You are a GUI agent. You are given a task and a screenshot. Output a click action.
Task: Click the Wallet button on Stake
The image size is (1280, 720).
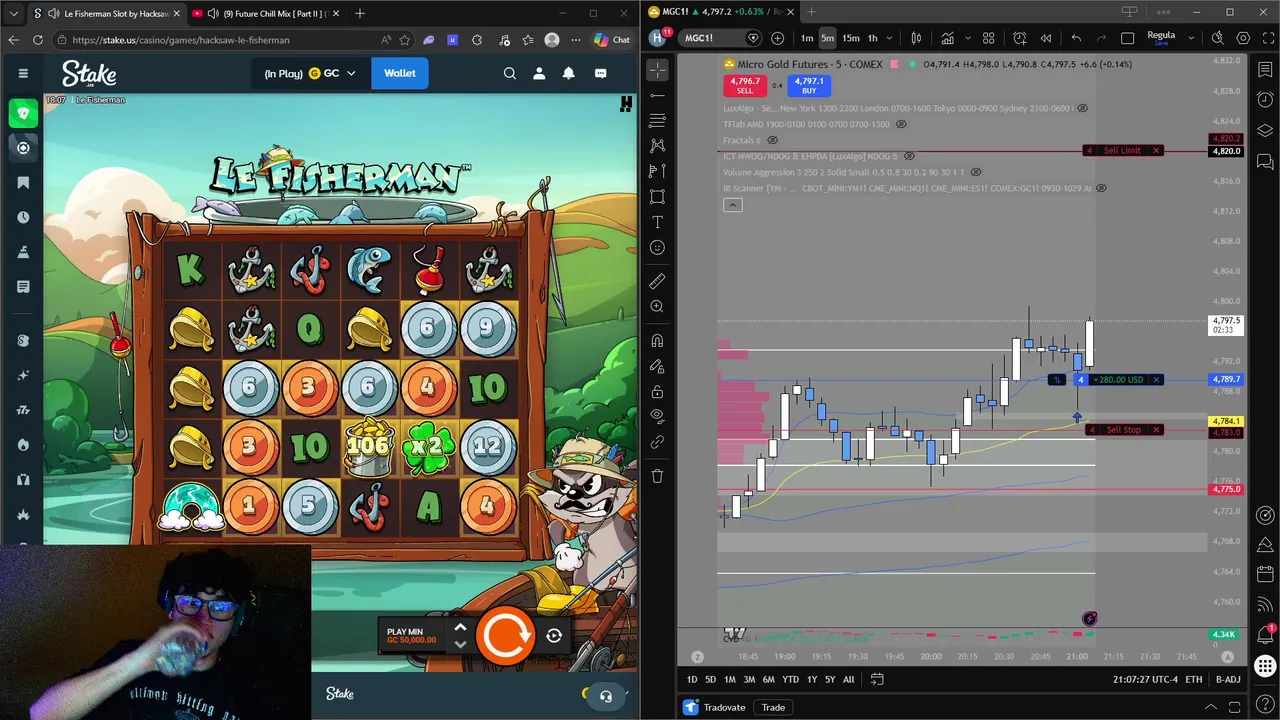[x=399, y=73]
